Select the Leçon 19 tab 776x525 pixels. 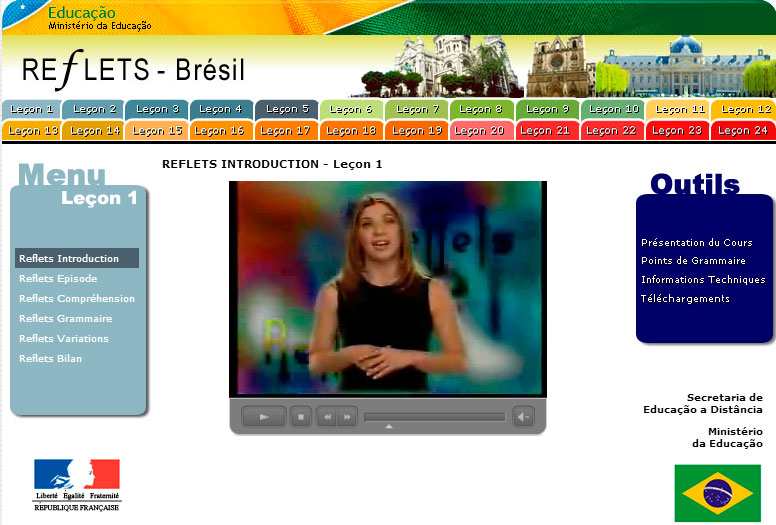coord(417,131)
